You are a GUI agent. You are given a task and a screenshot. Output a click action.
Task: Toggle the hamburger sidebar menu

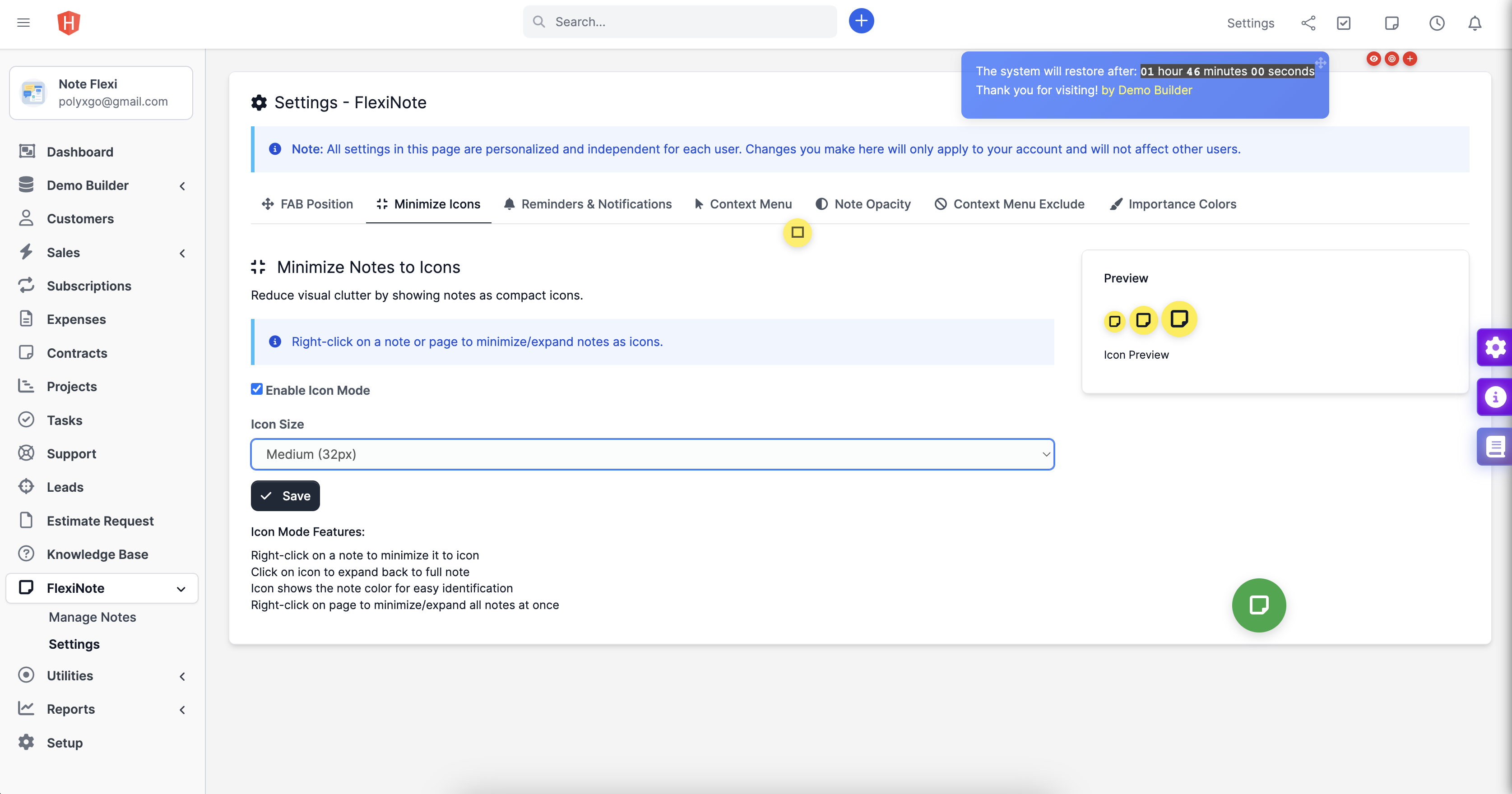[23, 22]
